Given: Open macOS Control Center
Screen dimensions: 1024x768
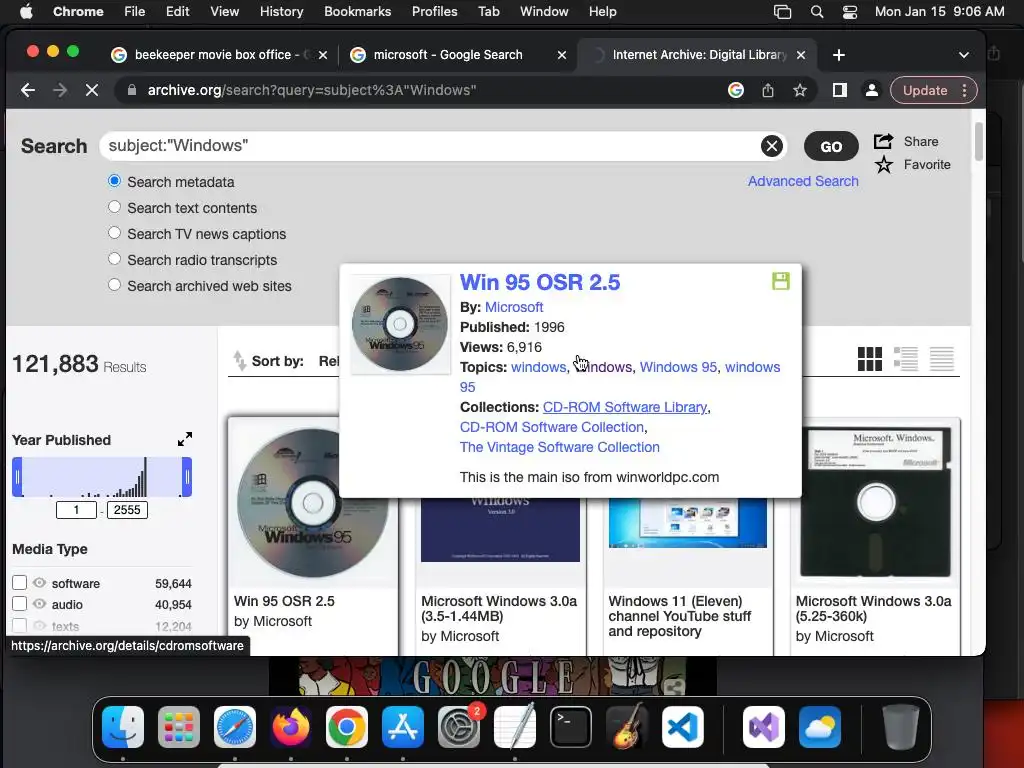Looking at the screenshot, I should 850,12.
